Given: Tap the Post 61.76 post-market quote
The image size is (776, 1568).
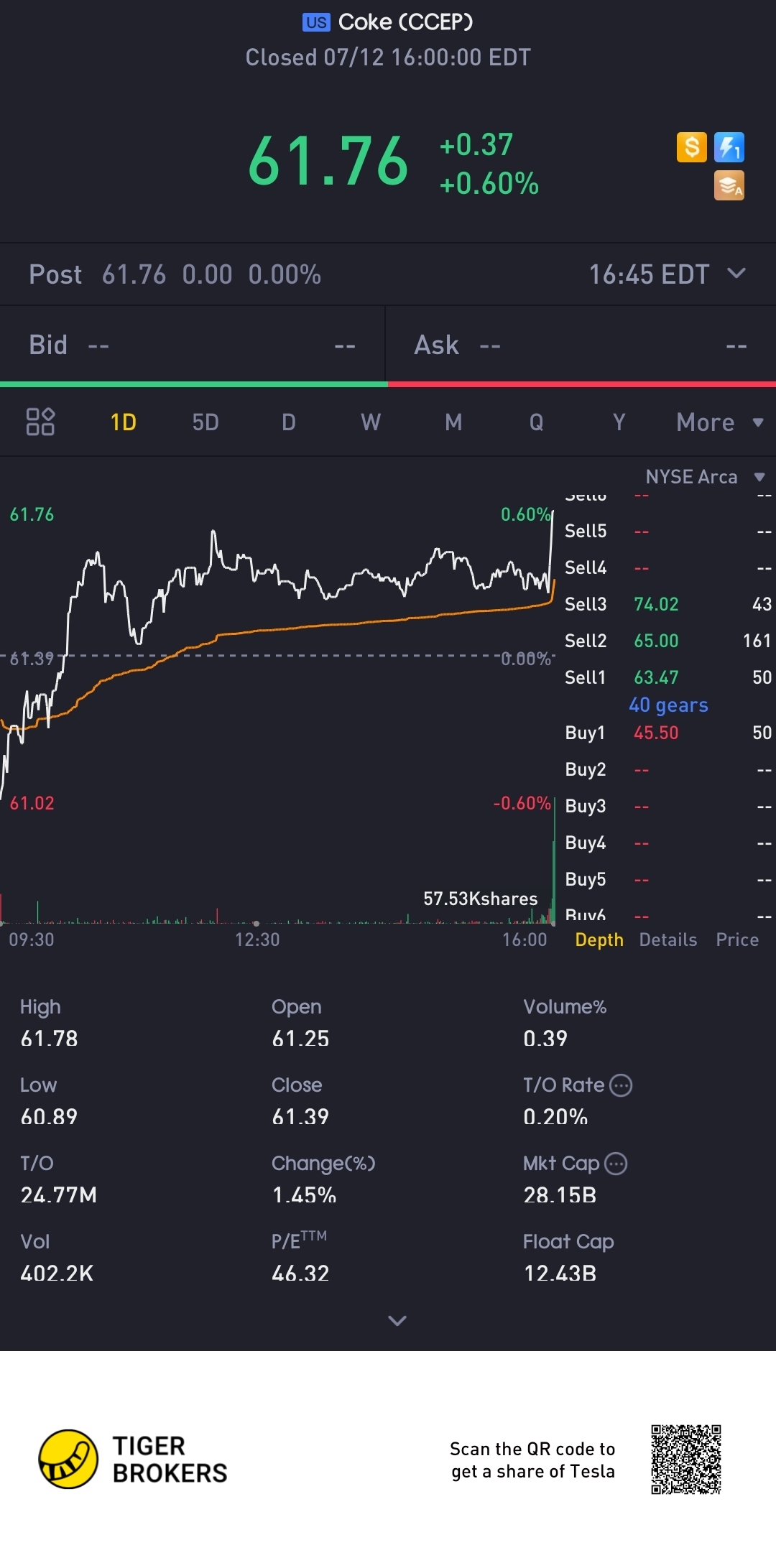Looking at the screenshot, I should click(175, 274).
